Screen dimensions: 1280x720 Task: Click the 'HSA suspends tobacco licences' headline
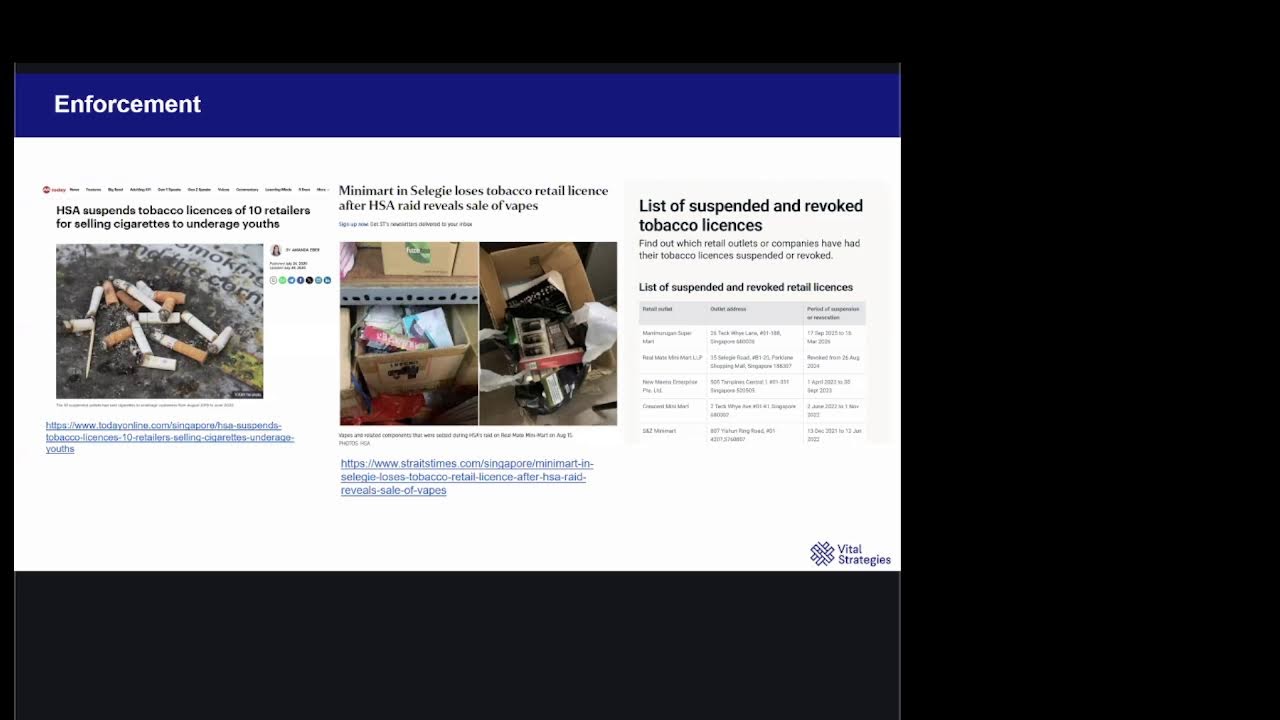coord(183,217)
